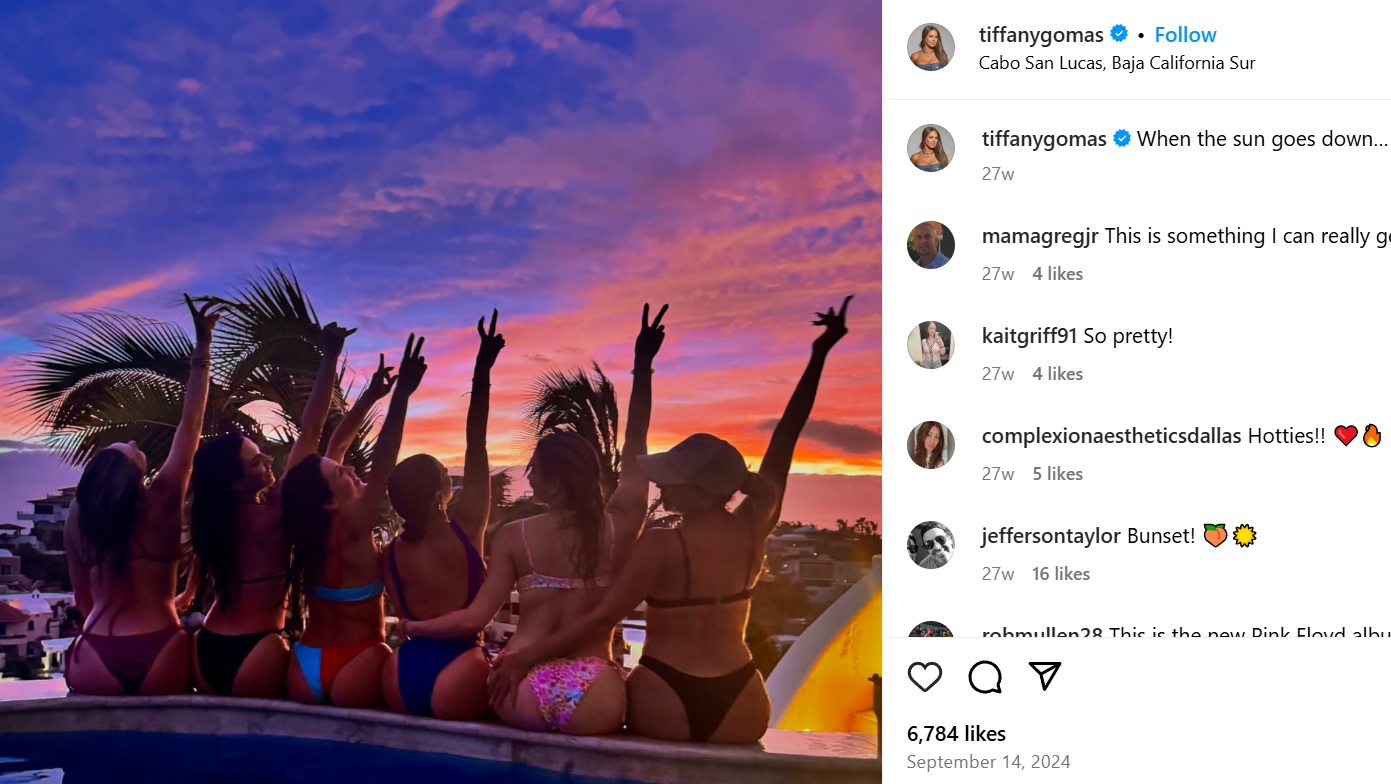This screenshot has height=784, width=1391.
Task: View 16 likes on jeffersontaylor's comment
Action: 1061,573
